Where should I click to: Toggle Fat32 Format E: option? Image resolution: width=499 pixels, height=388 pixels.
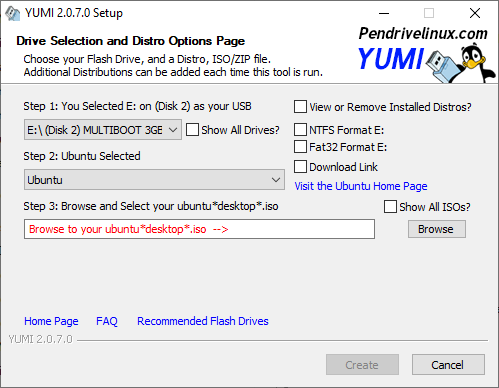click(300, 147)
